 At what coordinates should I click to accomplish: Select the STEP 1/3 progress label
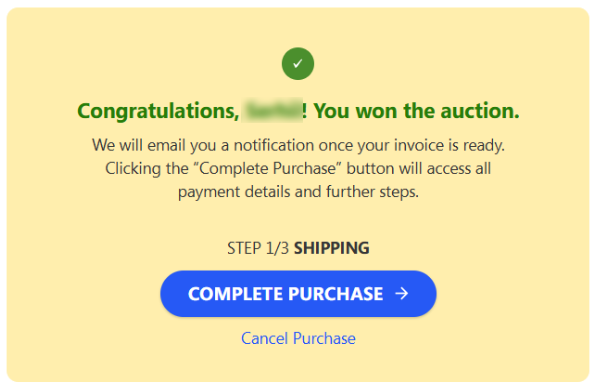tap(258, 248)
